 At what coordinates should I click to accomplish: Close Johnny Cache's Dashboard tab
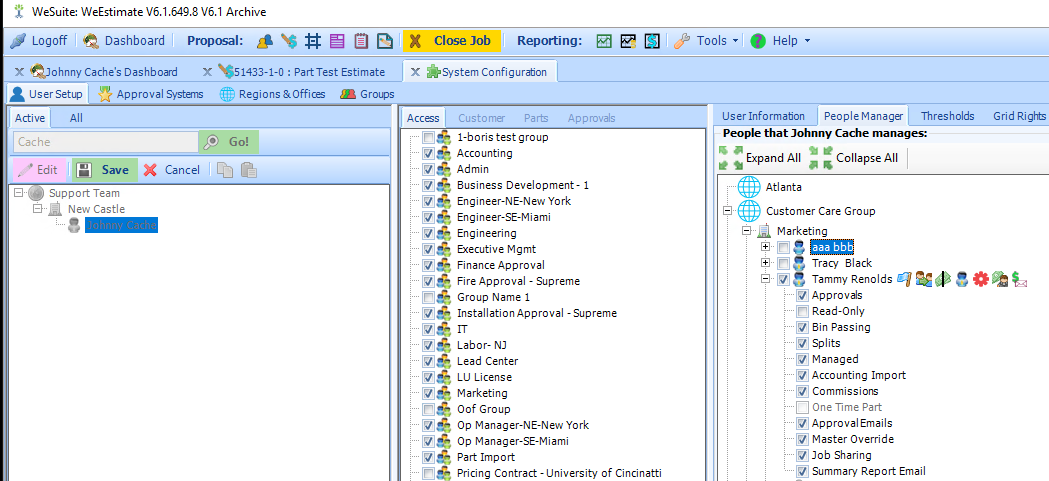coord(19,72)
